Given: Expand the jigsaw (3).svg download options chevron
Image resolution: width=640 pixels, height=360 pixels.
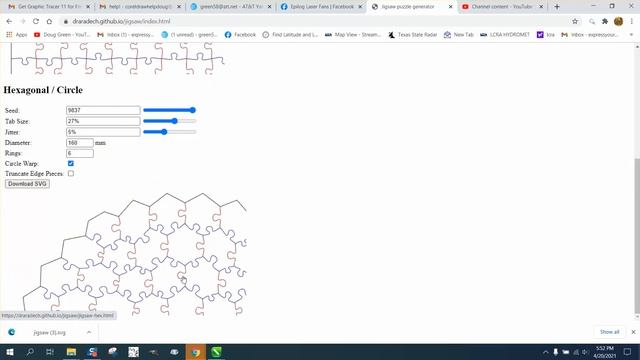Looking at the screenshot, I should pyautogui.click(x=89, y=332).
